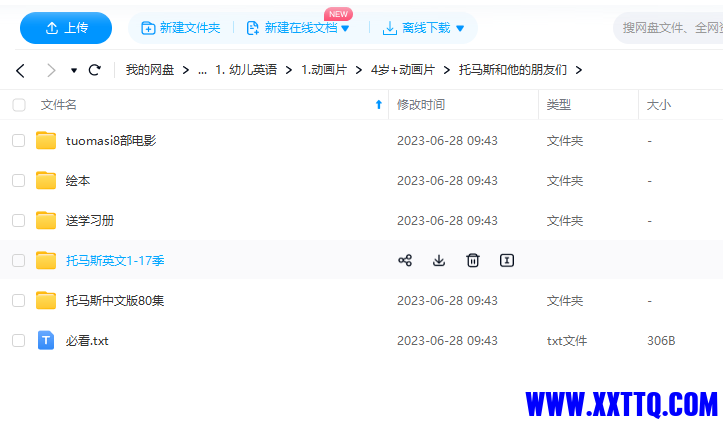Check the box for 必看.txt

tap(18, 341)
